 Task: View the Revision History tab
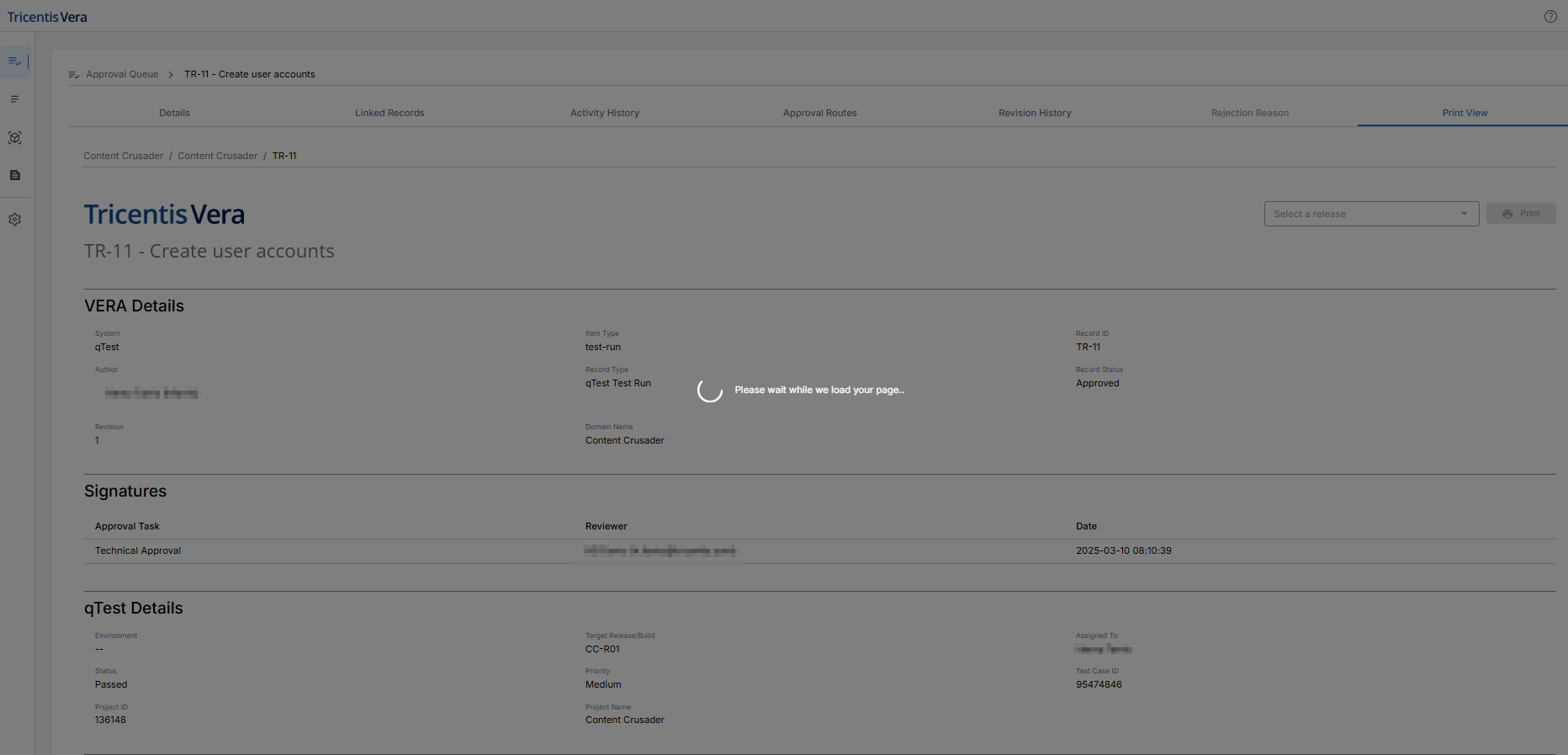coord(1035,113)
